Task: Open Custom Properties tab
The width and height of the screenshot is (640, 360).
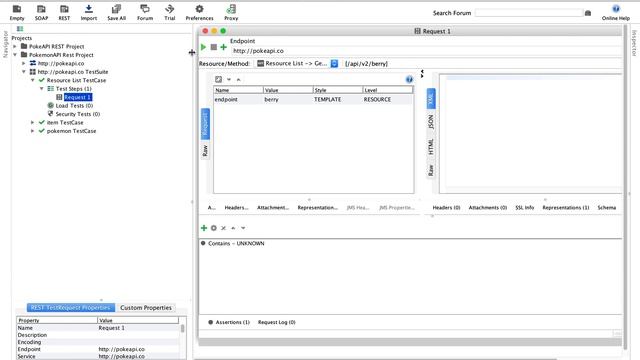Action: click(146, 308)
